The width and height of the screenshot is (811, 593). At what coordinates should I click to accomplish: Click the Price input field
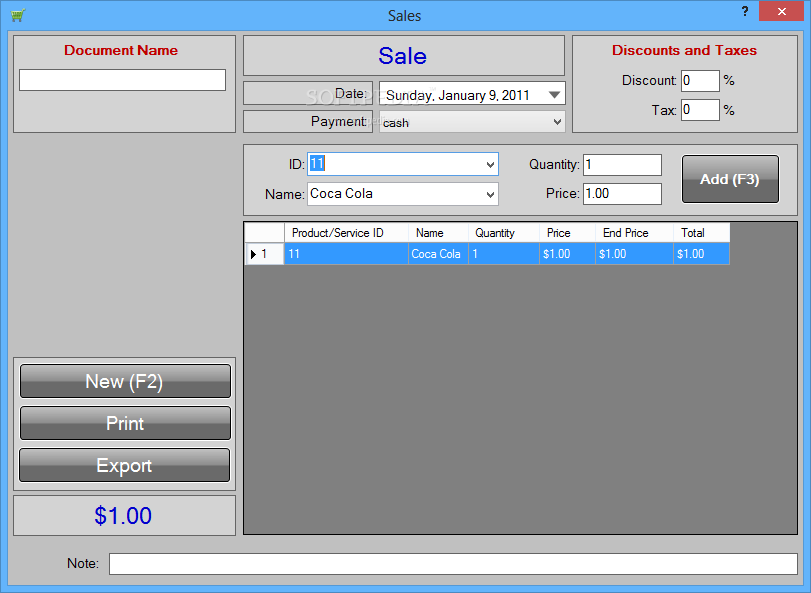click(x=622, y=194)
